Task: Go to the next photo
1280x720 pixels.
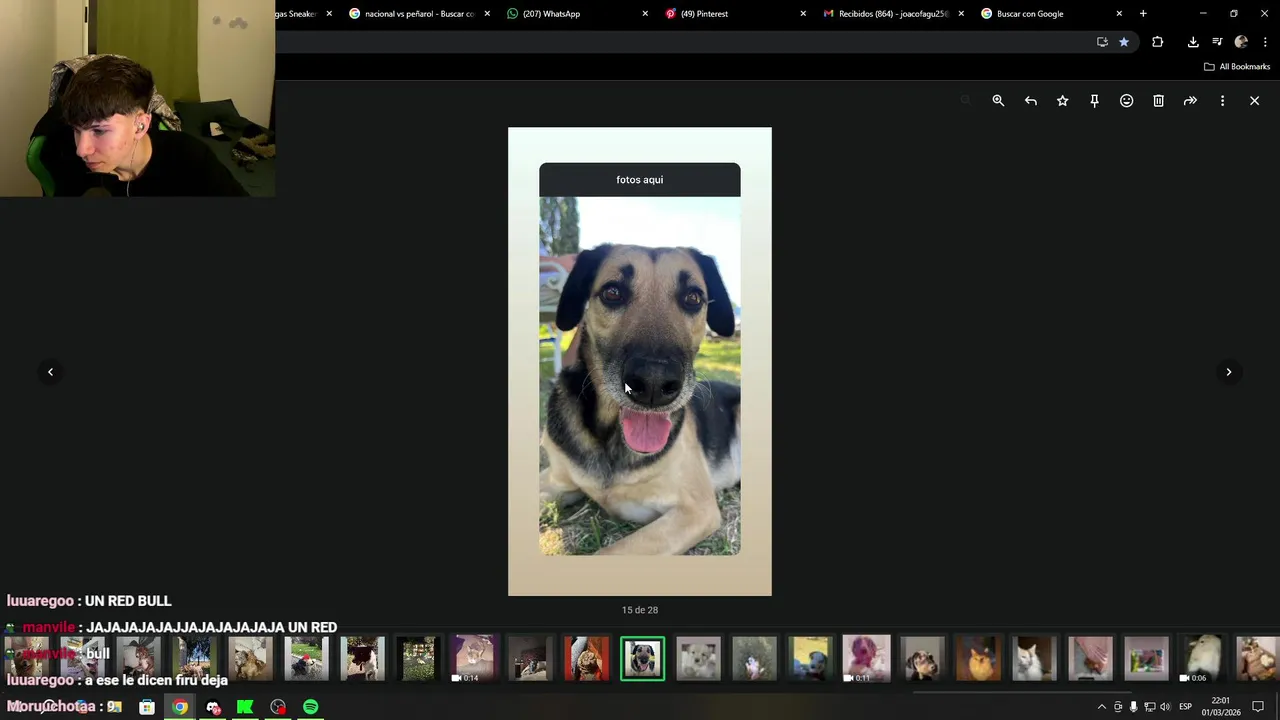Action: [x=1229, y=372]
